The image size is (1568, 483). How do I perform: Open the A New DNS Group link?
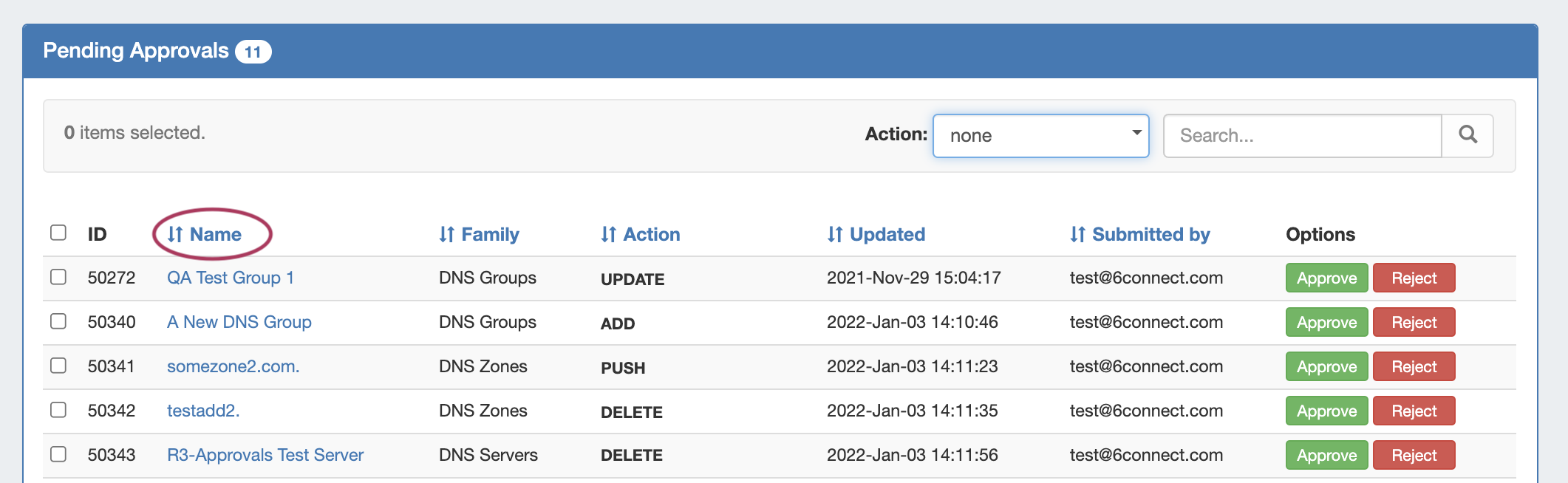239,322
